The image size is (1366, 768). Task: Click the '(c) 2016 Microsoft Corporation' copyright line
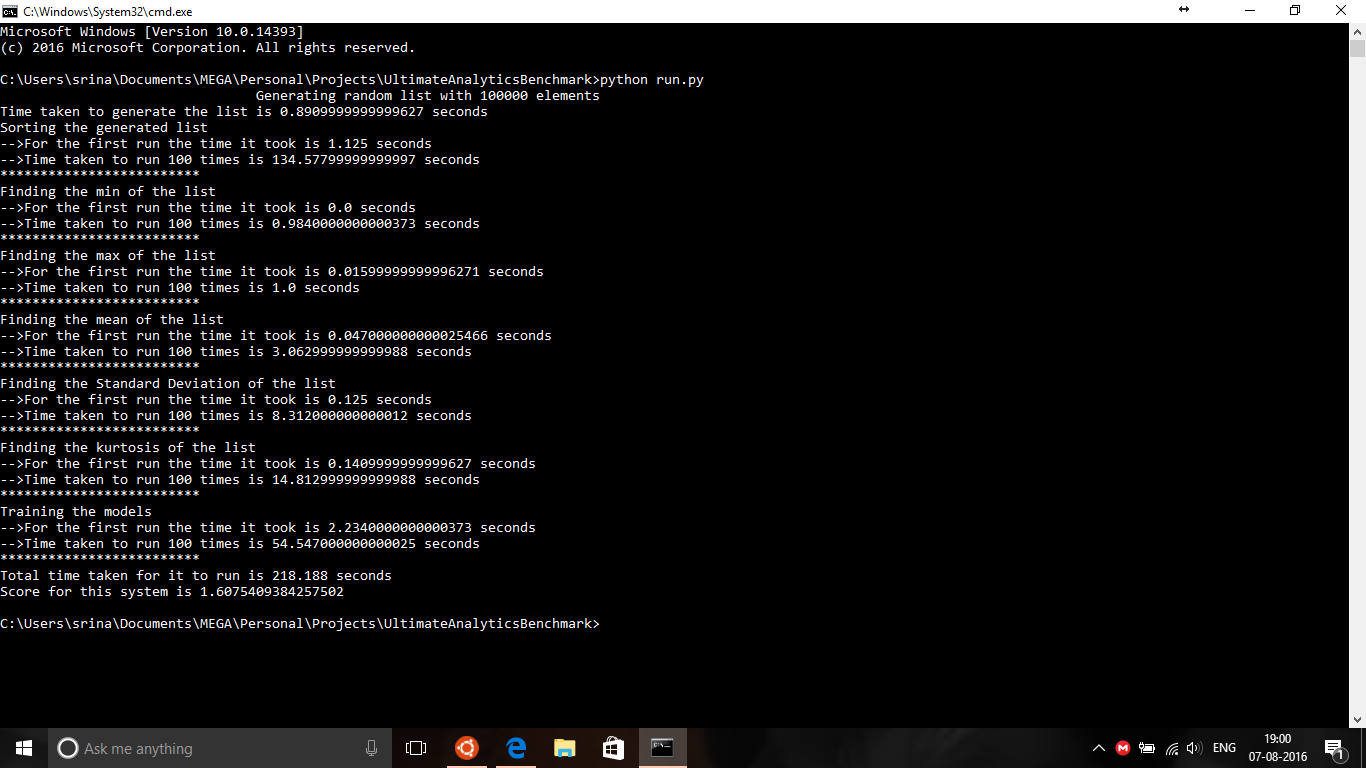[x=207, y=48]
